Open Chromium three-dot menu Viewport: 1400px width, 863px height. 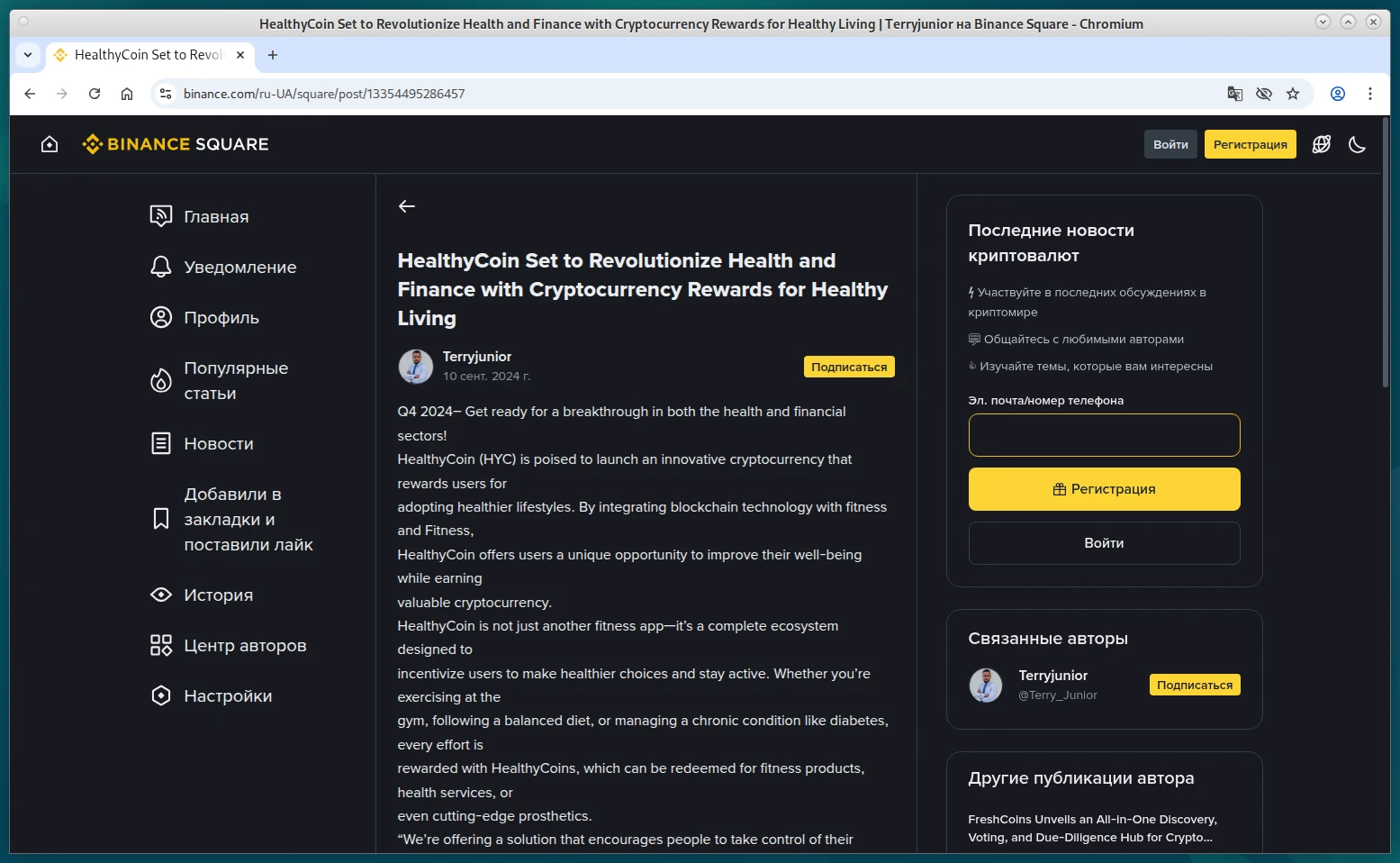coord(1369,94)
